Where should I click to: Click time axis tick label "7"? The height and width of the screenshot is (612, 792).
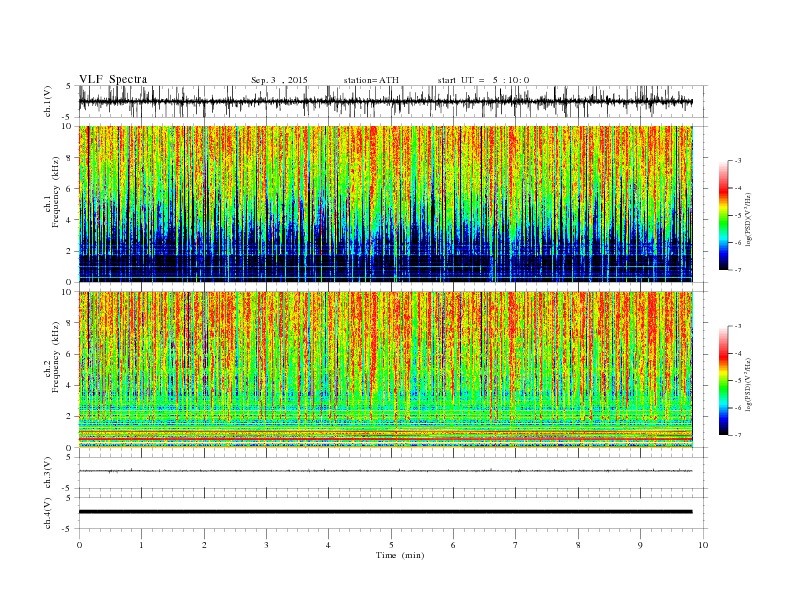click(516, 545)
